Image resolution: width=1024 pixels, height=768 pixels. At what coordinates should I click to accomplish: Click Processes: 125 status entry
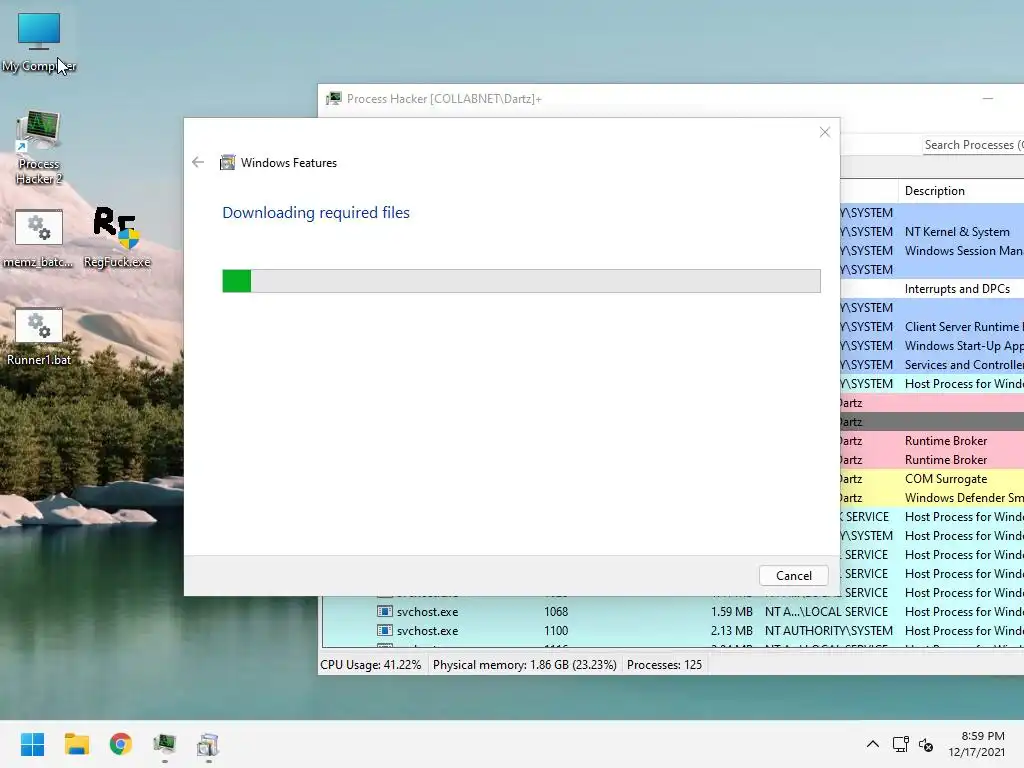[664, 665]
